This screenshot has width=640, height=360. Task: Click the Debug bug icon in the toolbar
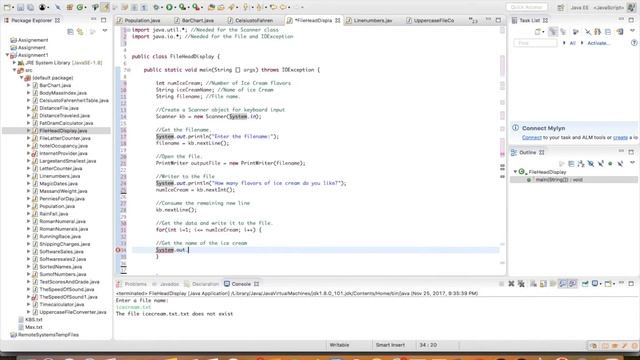pyautogui.click(x=156, y=7)
